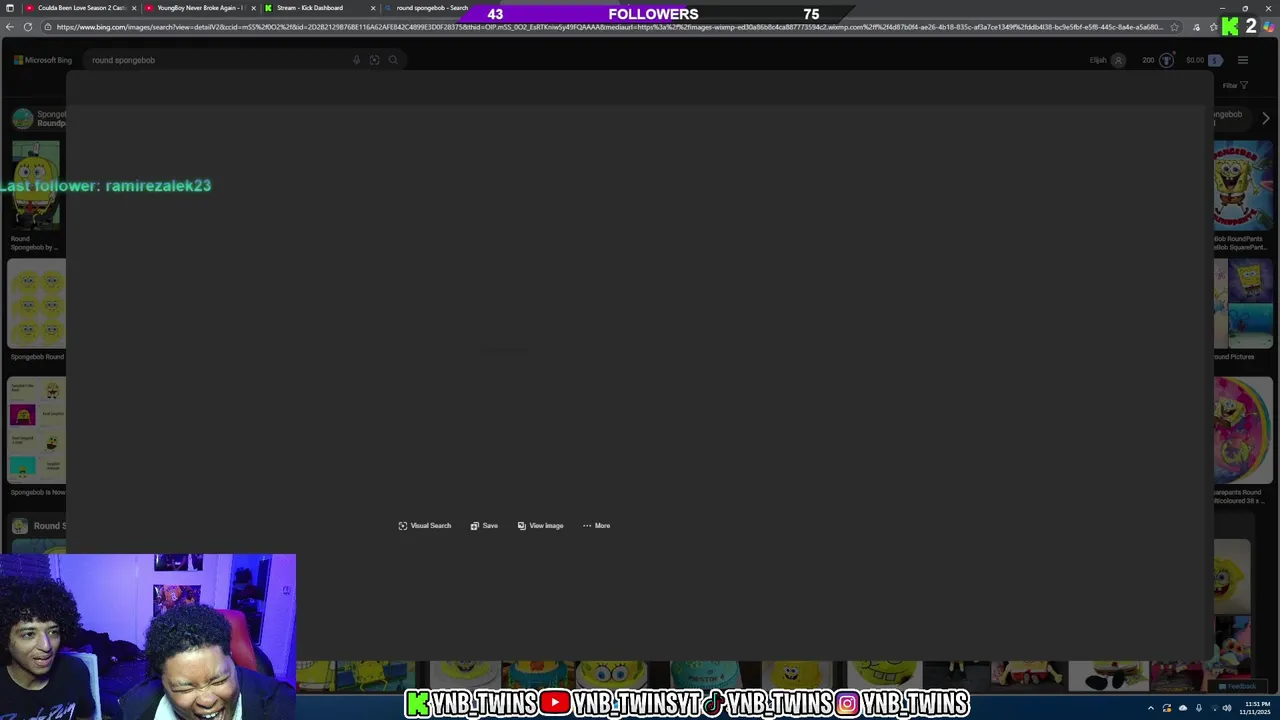Open the Spongebob Is Now thumbnail on left
Screen dimensions: 1280x720
point(36,431)
